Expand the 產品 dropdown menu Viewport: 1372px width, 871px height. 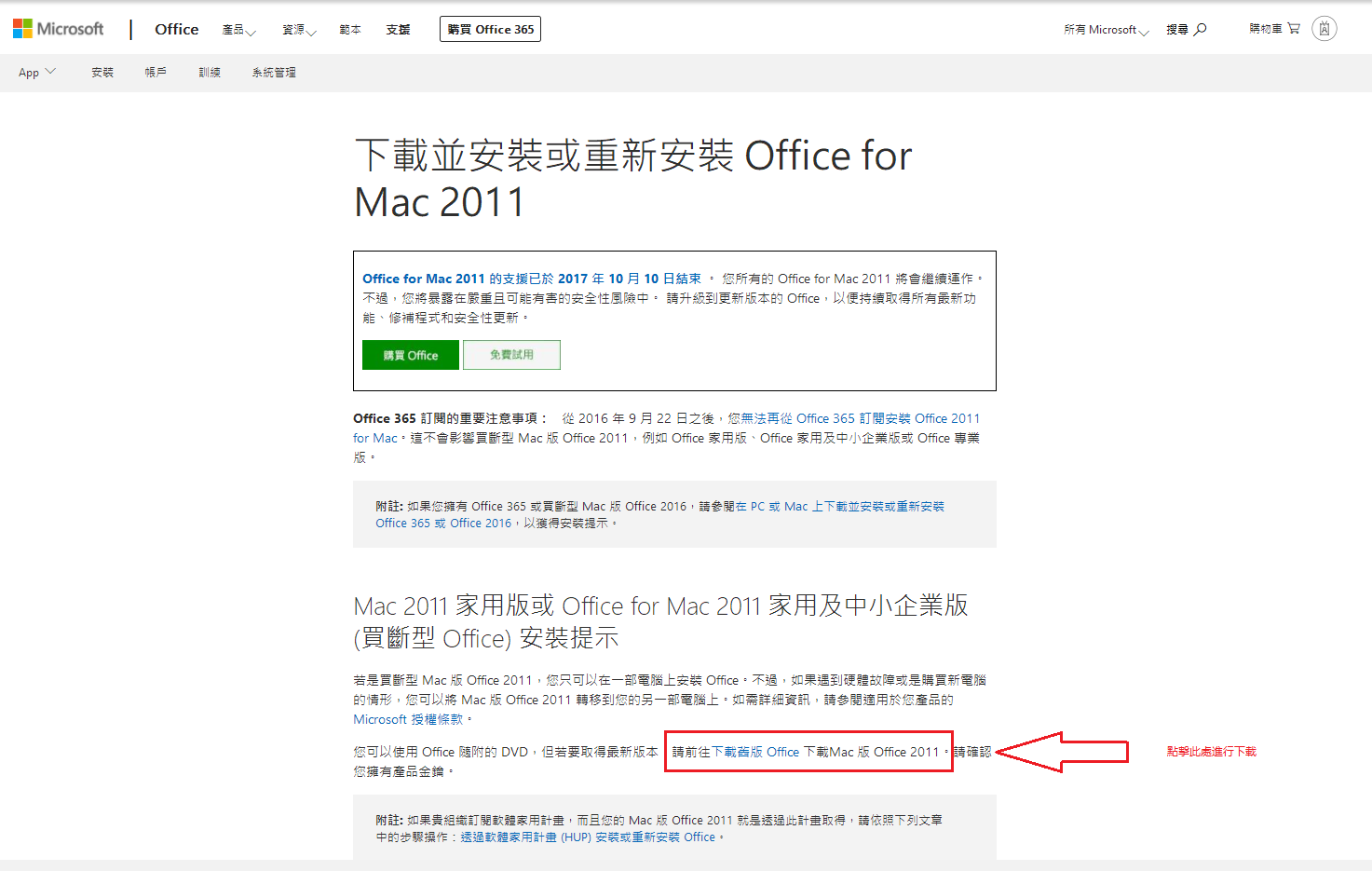click(x=238, y=30)
